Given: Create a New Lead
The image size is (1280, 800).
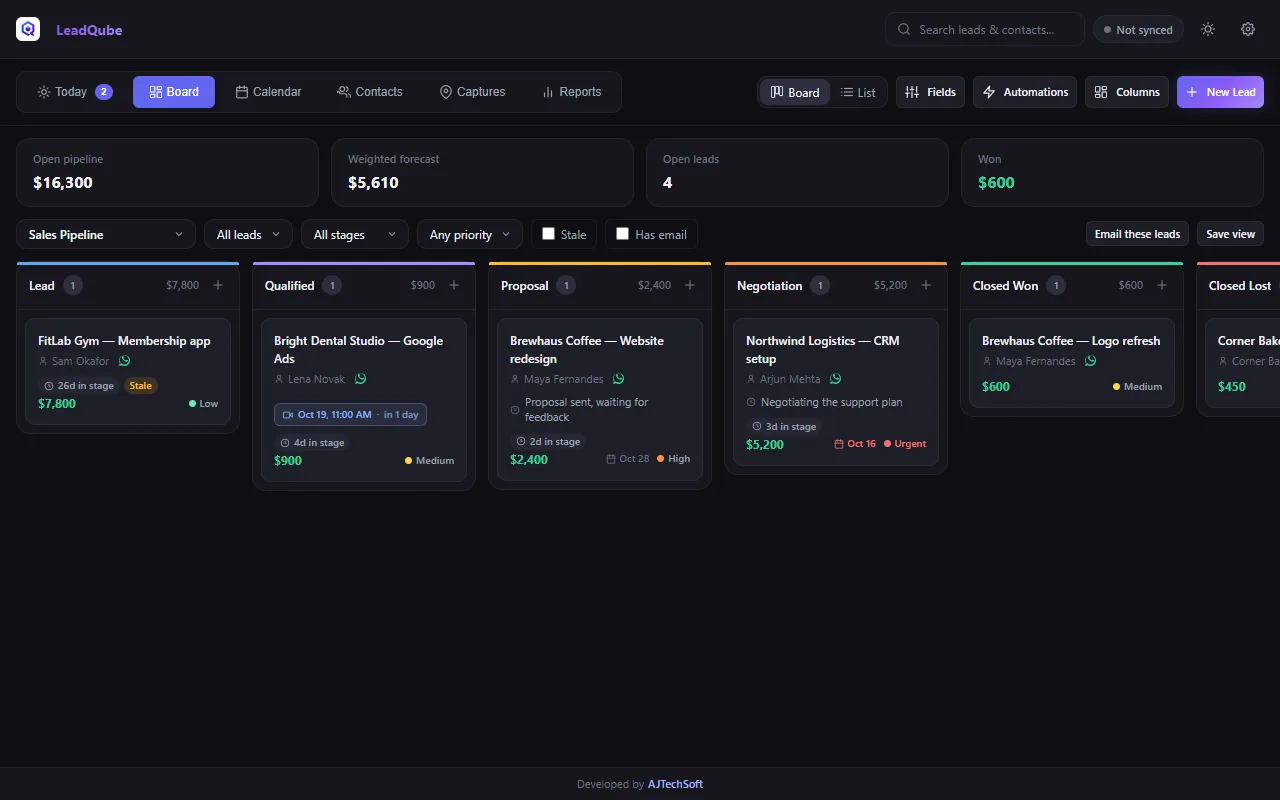Looking at the screenshot, I should point(1220,92).
